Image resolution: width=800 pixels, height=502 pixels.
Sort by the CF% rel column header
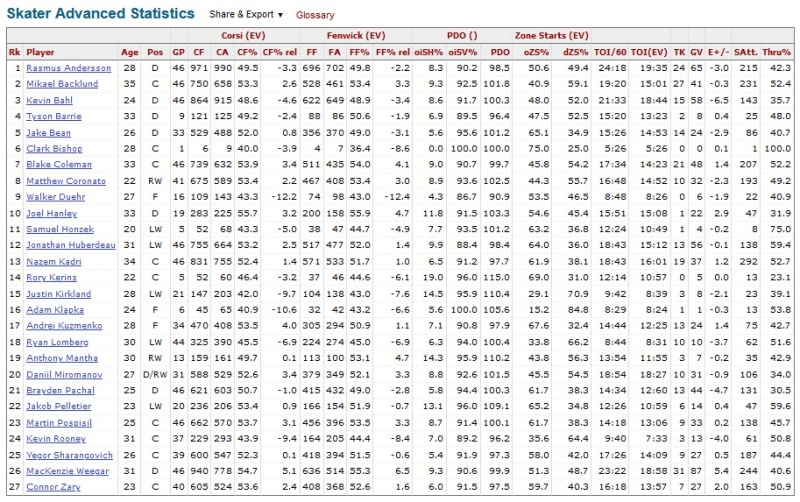click(x=280, y=52)
